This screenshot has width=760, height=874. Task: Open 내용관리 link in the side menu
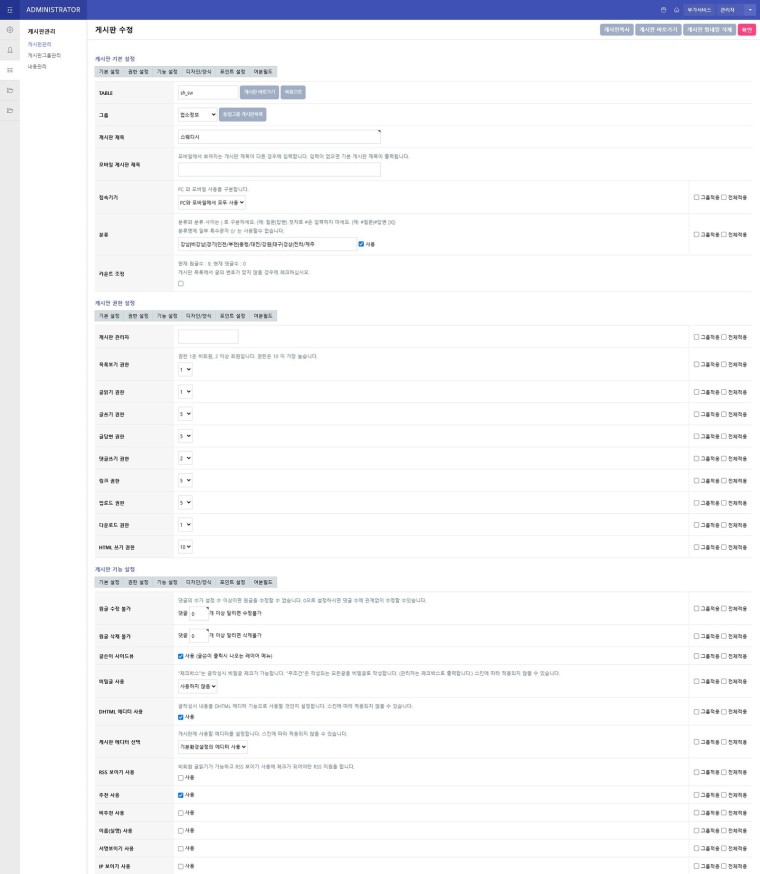(37, 66)
